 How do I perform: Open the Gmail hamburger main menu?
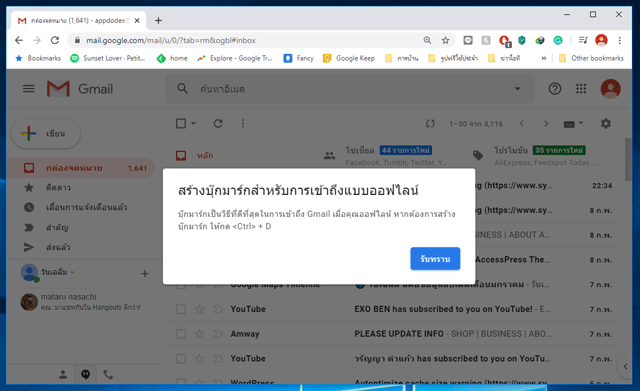coord(29,89)
